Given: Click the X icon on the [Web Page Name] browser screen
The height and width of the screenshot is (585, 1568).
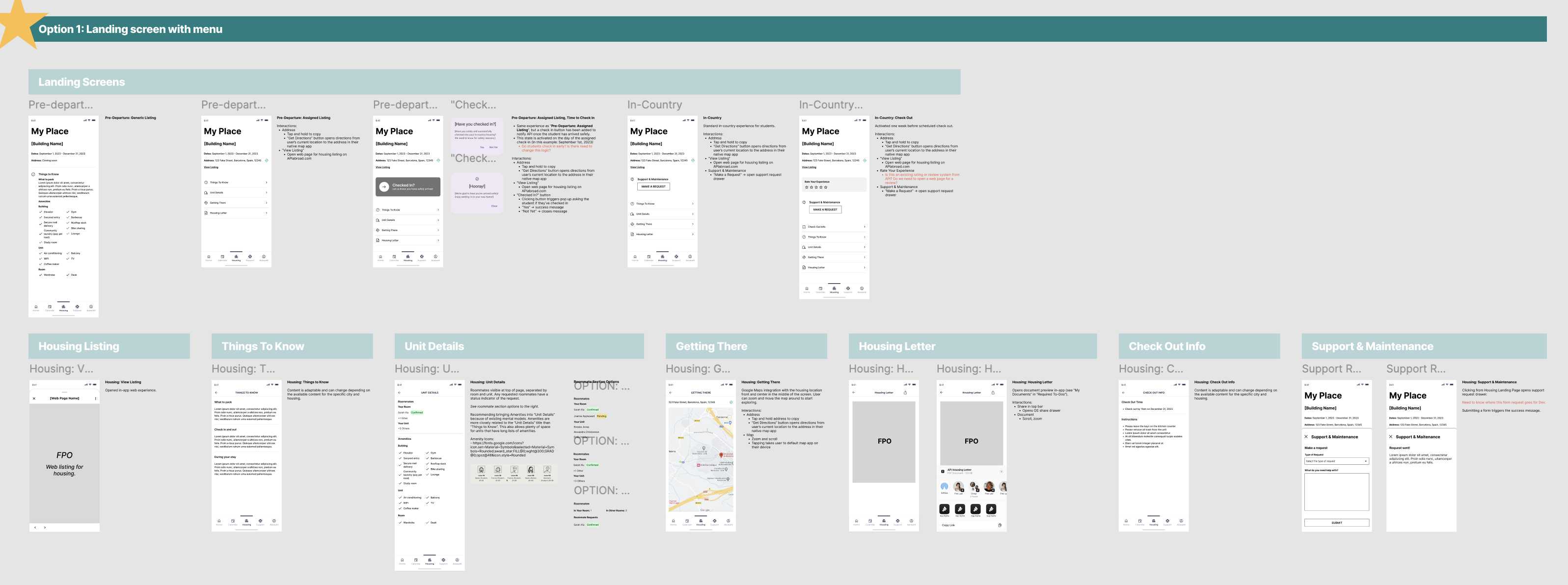Looking at the screenshot, I should 34,398.
